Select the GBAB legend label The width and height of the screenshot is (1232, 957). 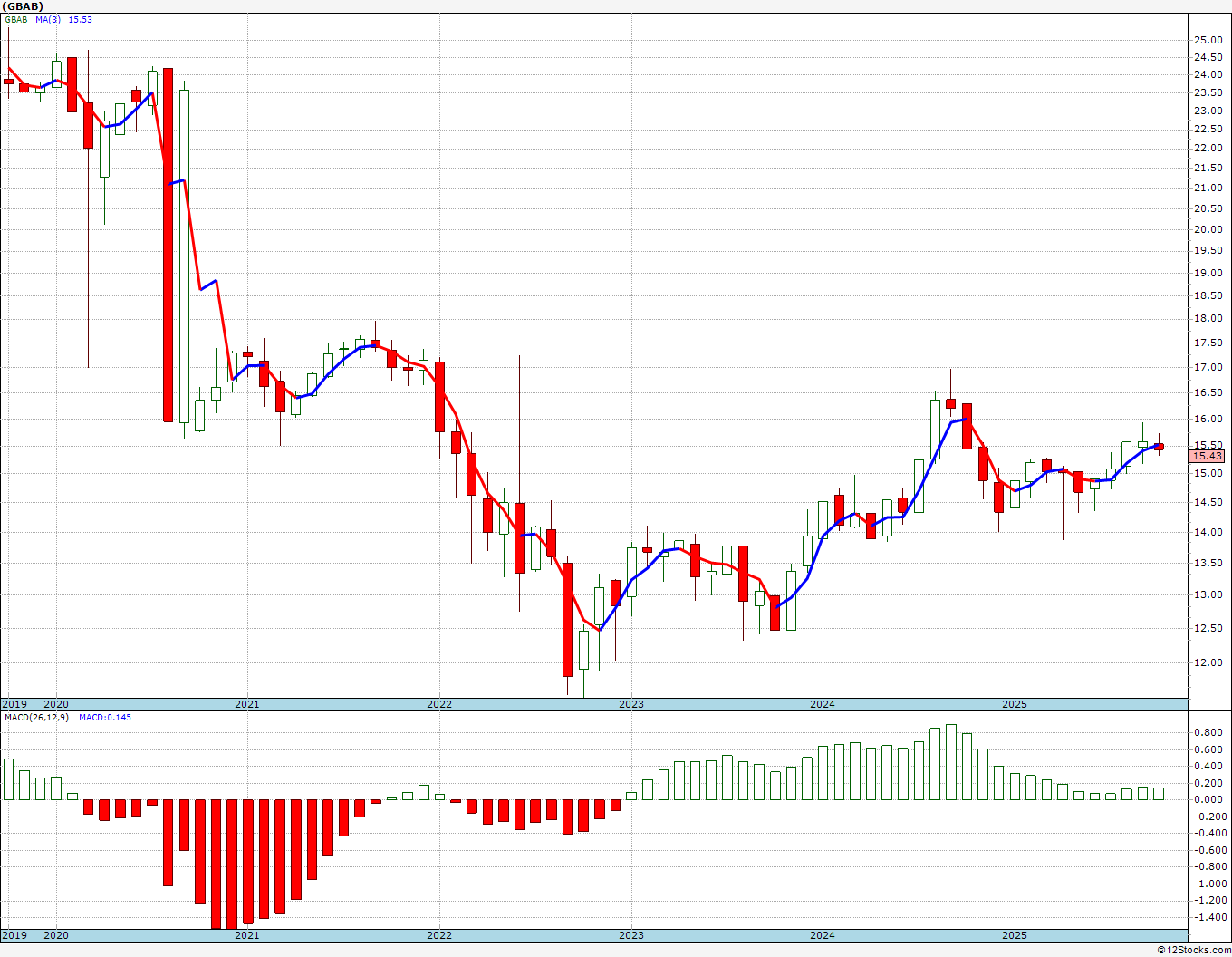tap(16, 19)
